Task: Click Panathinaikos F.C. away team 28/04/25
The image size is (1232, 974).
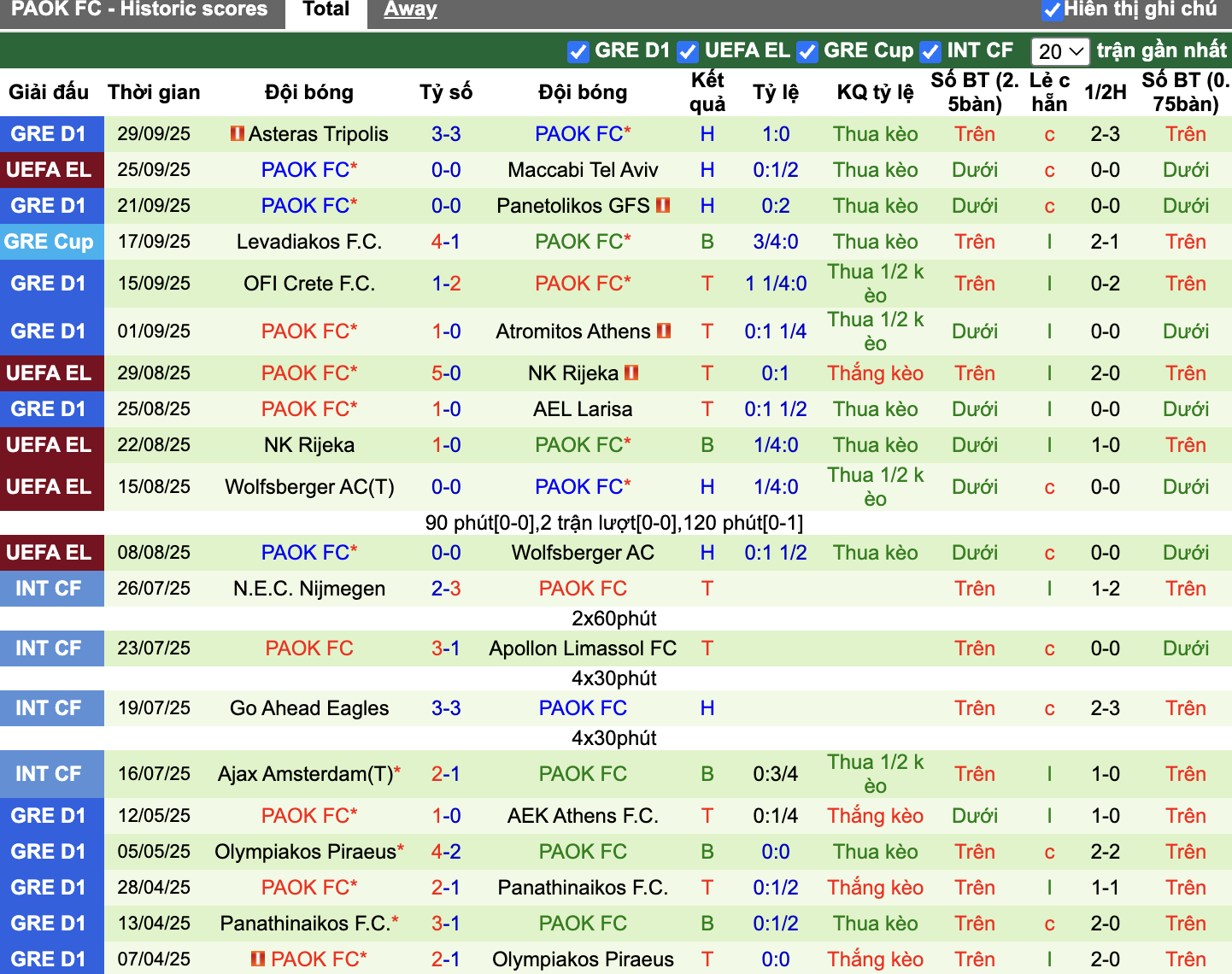Action: pos(583,888)
